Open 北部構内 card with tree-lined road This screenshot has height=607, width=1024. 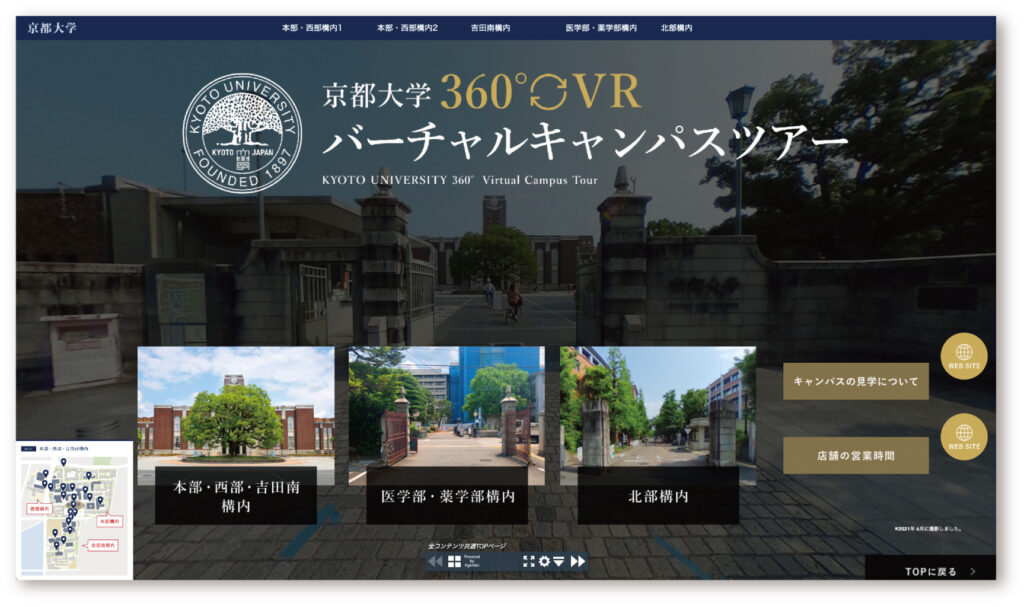click(658, 435)
